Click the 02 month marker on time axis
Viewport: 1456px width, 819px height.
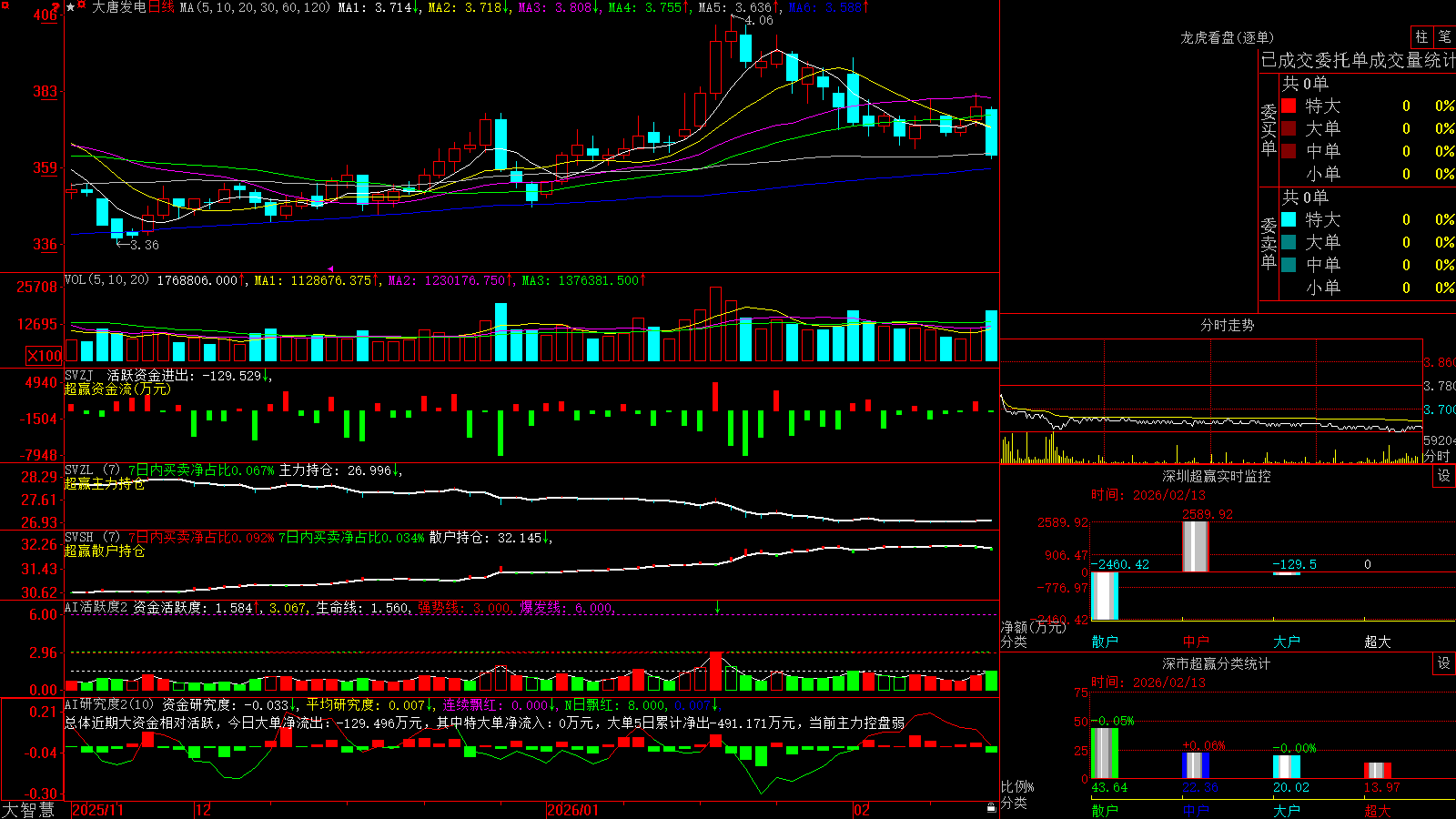point(862,810)
